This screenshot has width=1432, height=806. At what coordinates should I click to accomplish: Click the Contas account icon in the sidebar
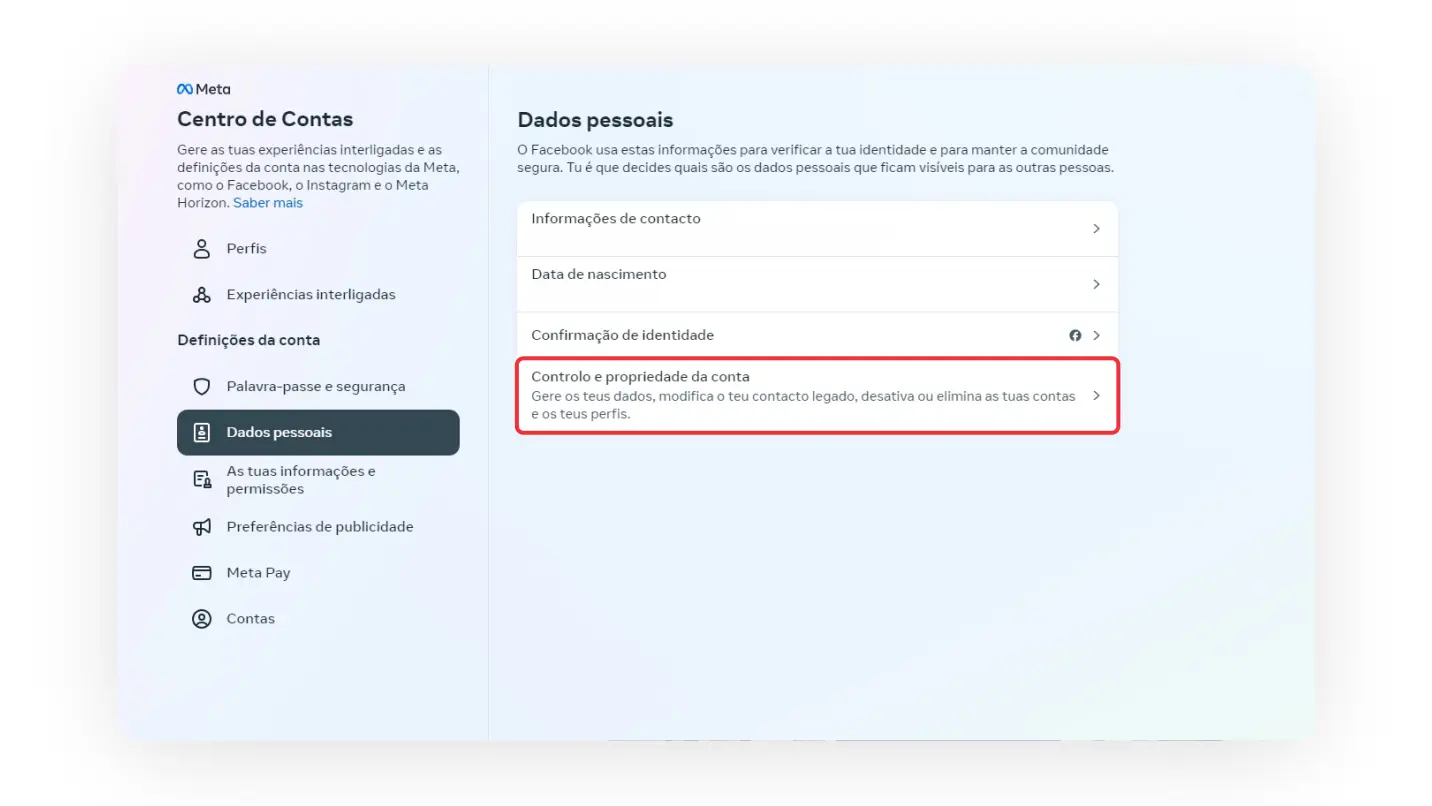click(x=202, y=618)
